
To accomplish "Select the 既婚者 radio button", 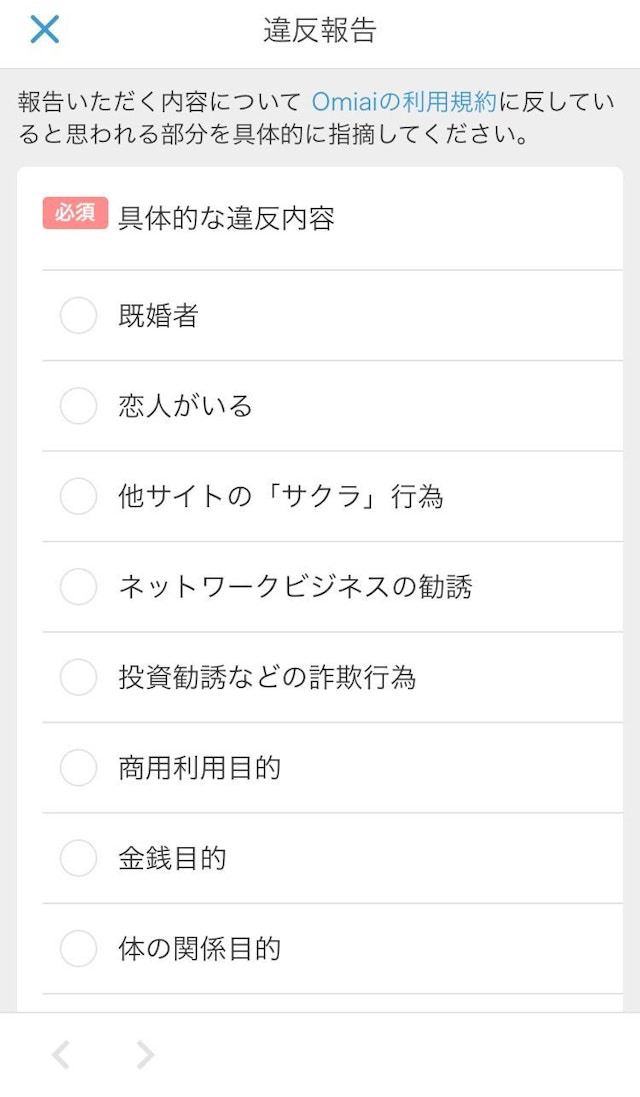I will click(78, 315).
